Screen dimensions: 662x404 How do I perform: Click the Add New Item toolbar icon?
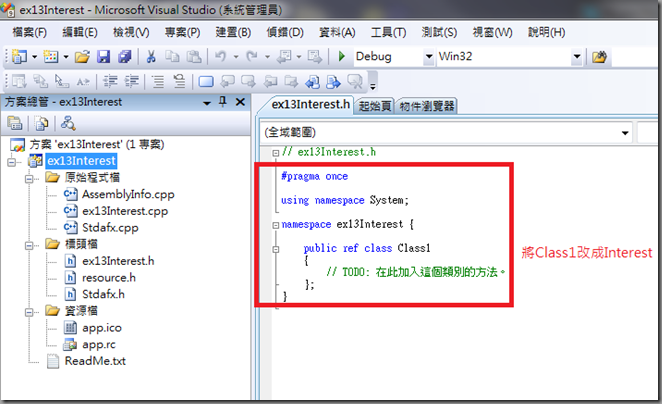(51, 56)
